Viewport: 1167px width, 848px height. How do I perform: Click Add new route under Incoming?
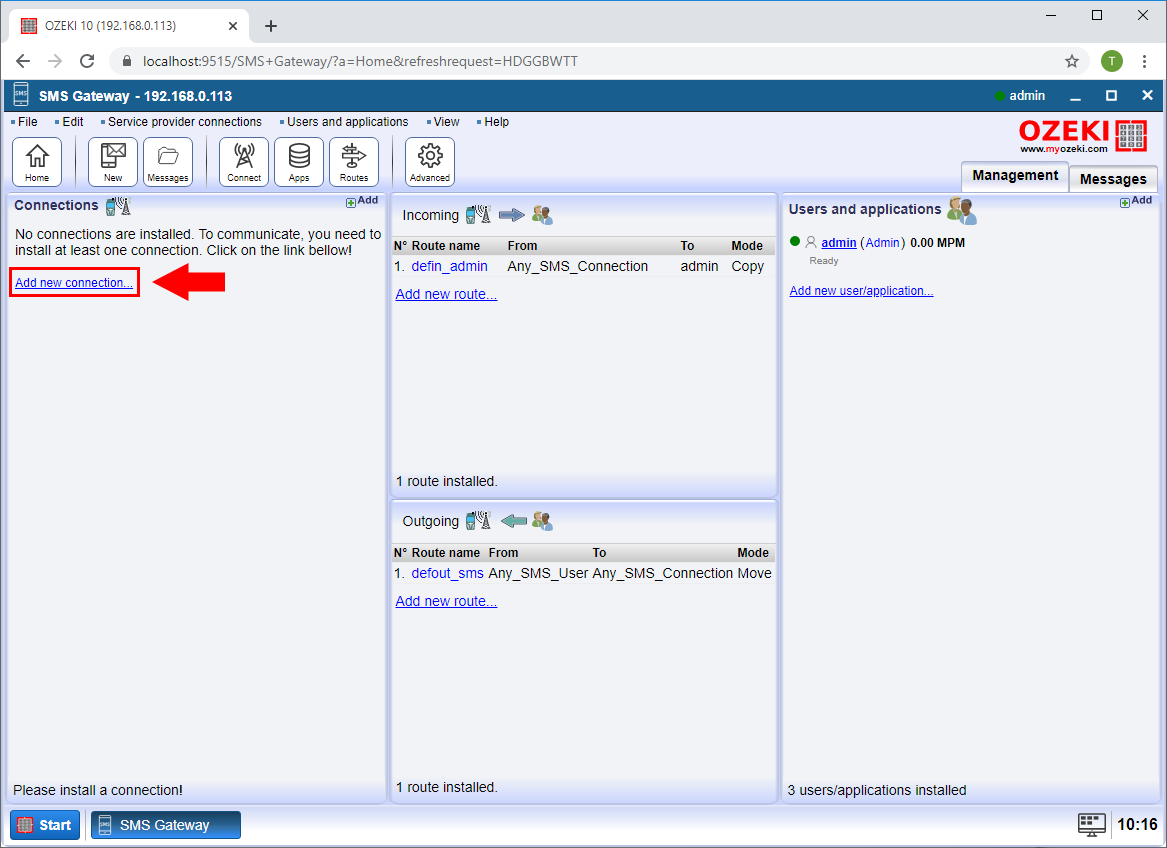click(446, 294)
